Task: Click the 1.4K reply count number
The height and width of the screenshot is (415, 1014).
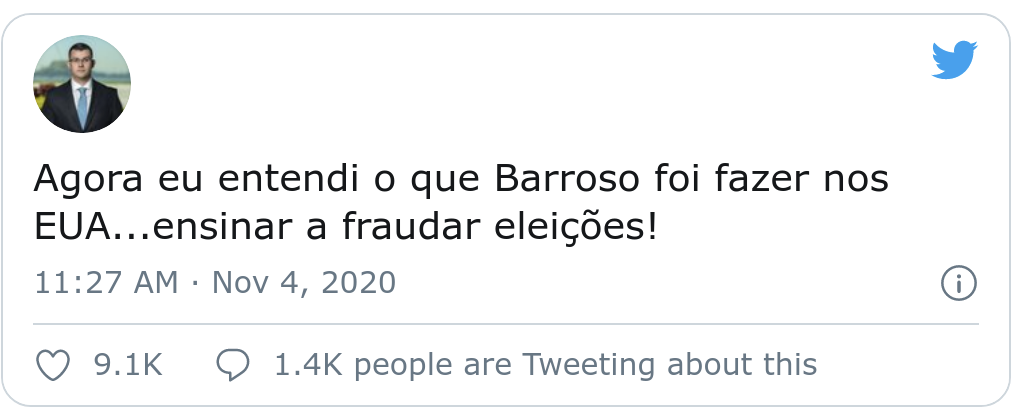Action: 308,365
